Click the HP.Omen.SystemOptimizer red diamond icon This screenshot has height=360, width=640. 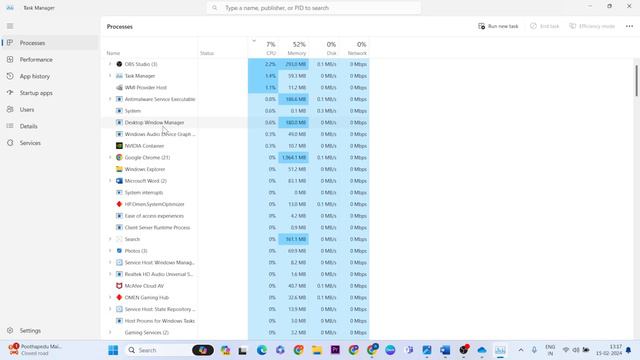coord(119,204)
